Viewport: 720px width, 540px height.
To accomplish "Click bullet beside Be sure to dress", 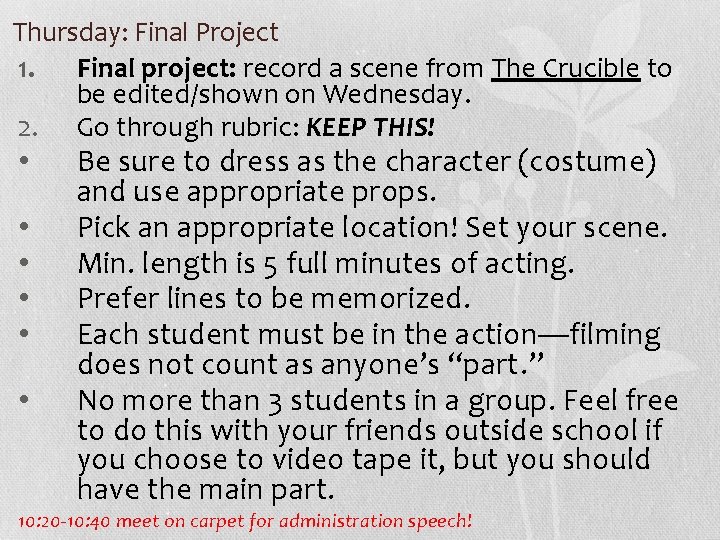I will click(24, 160).
